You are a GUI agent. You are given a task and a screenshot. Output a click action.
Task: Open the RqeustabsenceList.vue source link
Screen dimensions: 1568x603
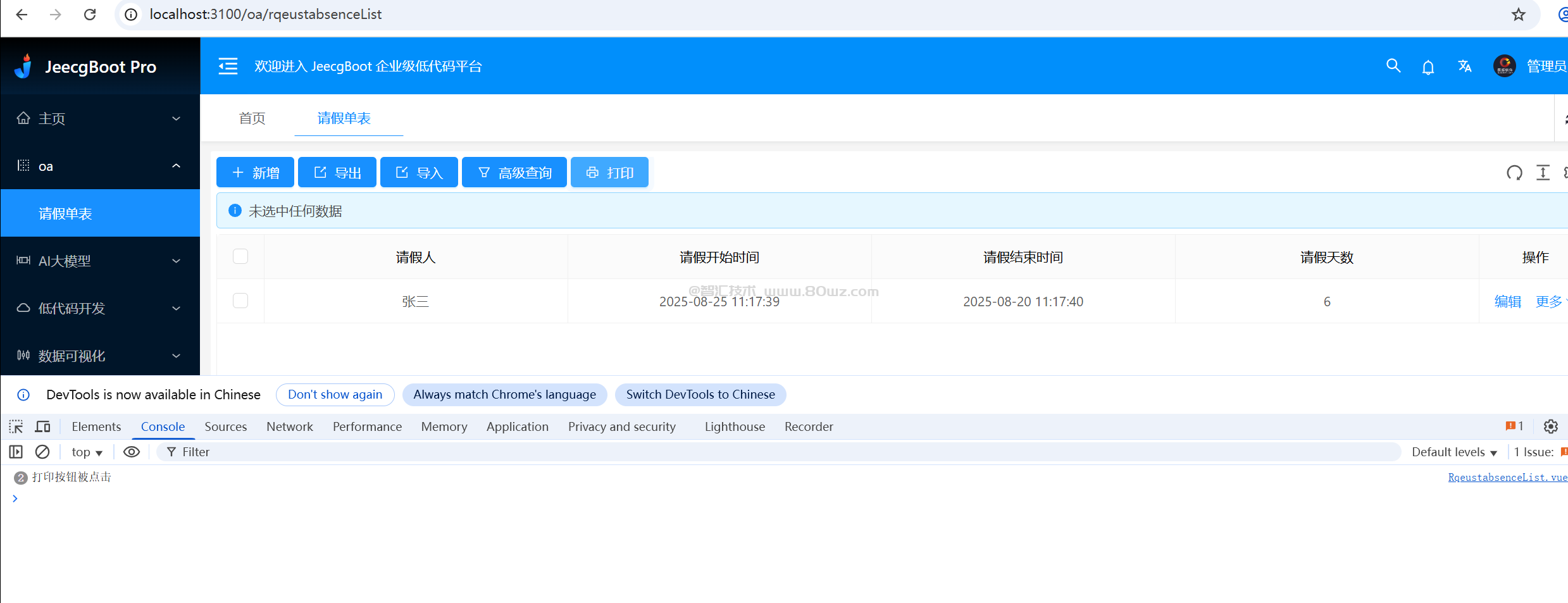(x=1508, y=477)
